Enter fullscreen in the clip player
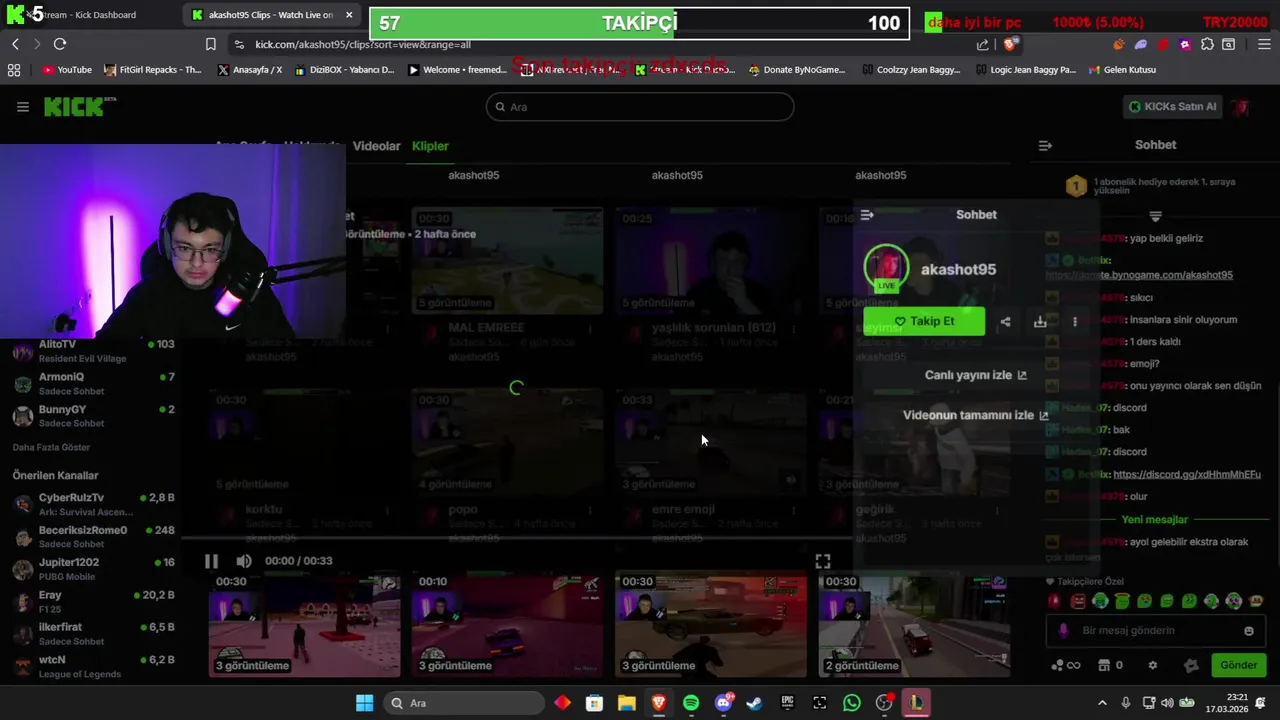Image resolution: width=1280 pixels, height=720 pixels. pos(823,561)
